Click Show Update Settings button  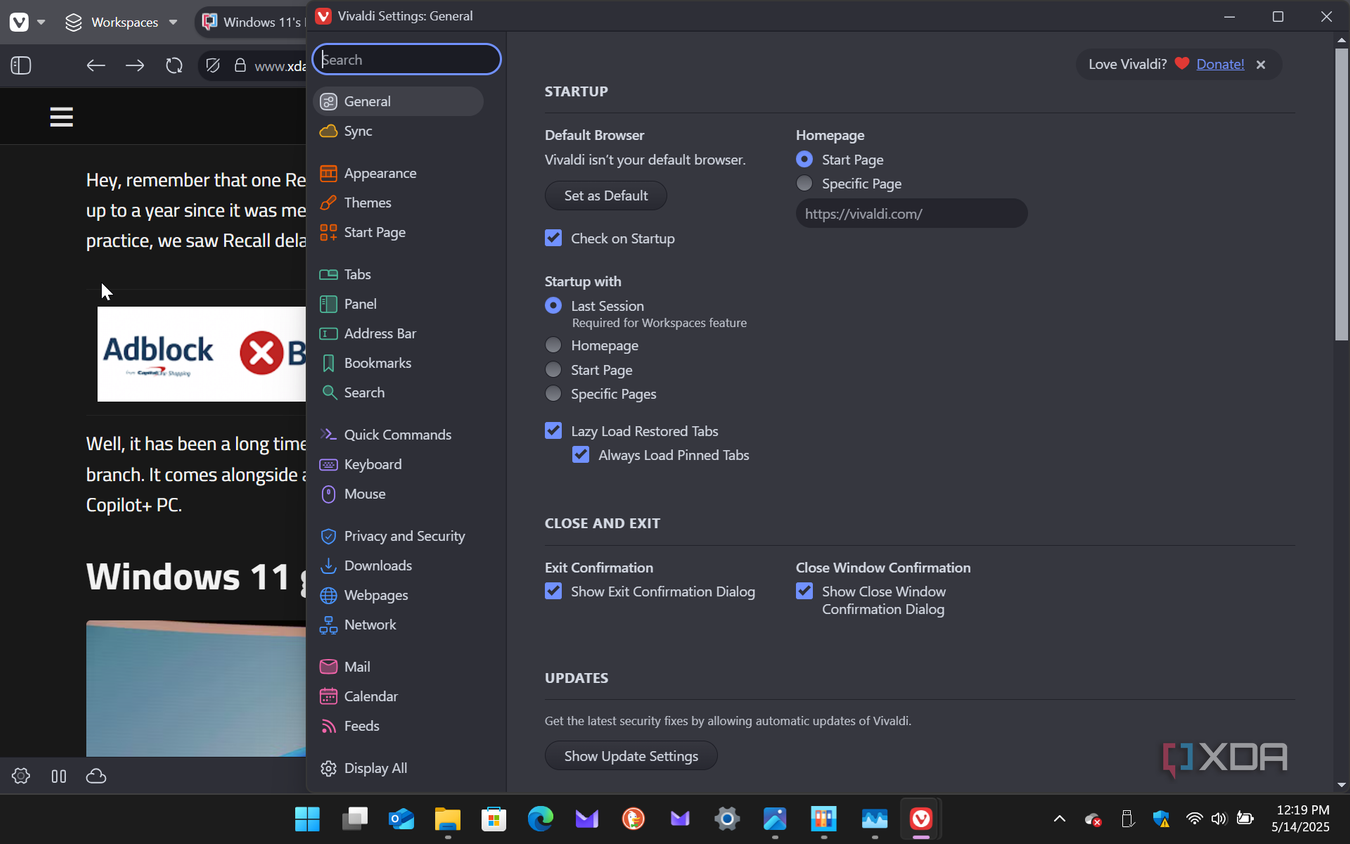631,756
